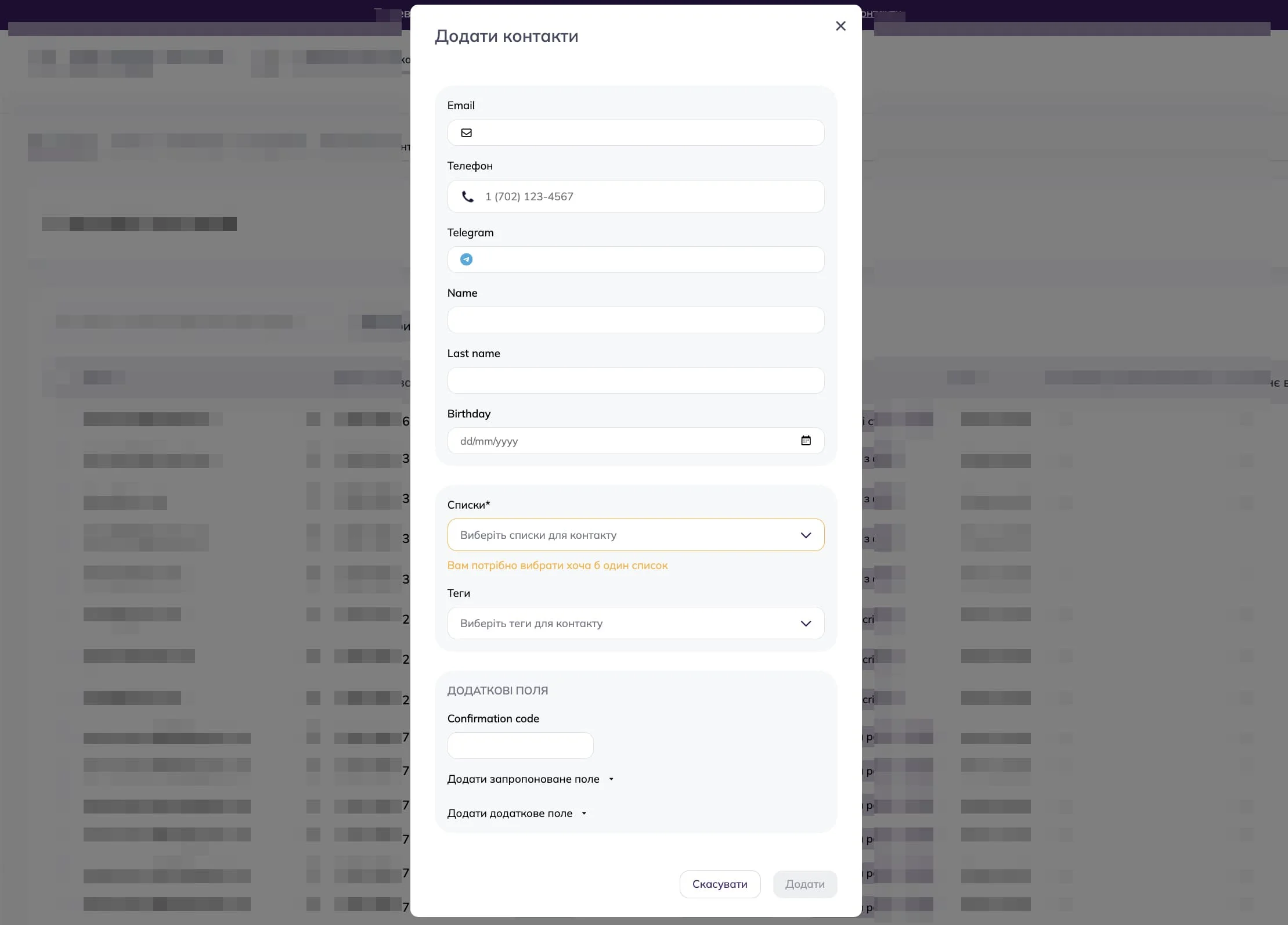Open the Birthday calendar picker icon
Viewport: 1288px width, 925px height.
coord(806,441)
